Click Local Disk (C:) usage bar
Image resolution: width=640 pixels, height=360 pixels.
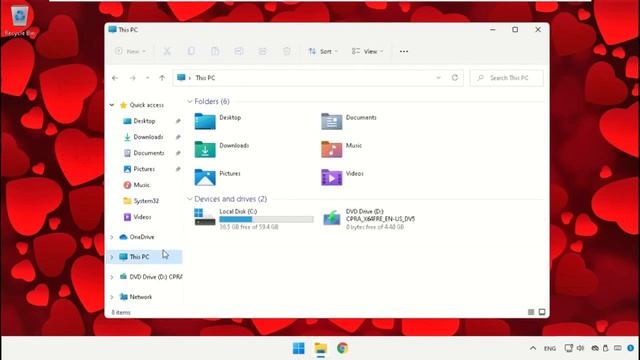click(266, 220)
